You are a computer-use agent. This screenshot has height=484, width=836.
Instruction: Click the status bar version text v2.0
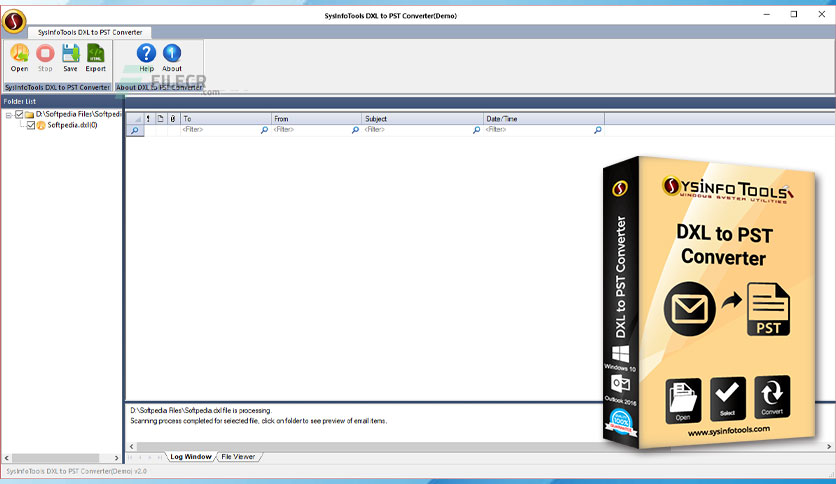[x=140, y=471]
